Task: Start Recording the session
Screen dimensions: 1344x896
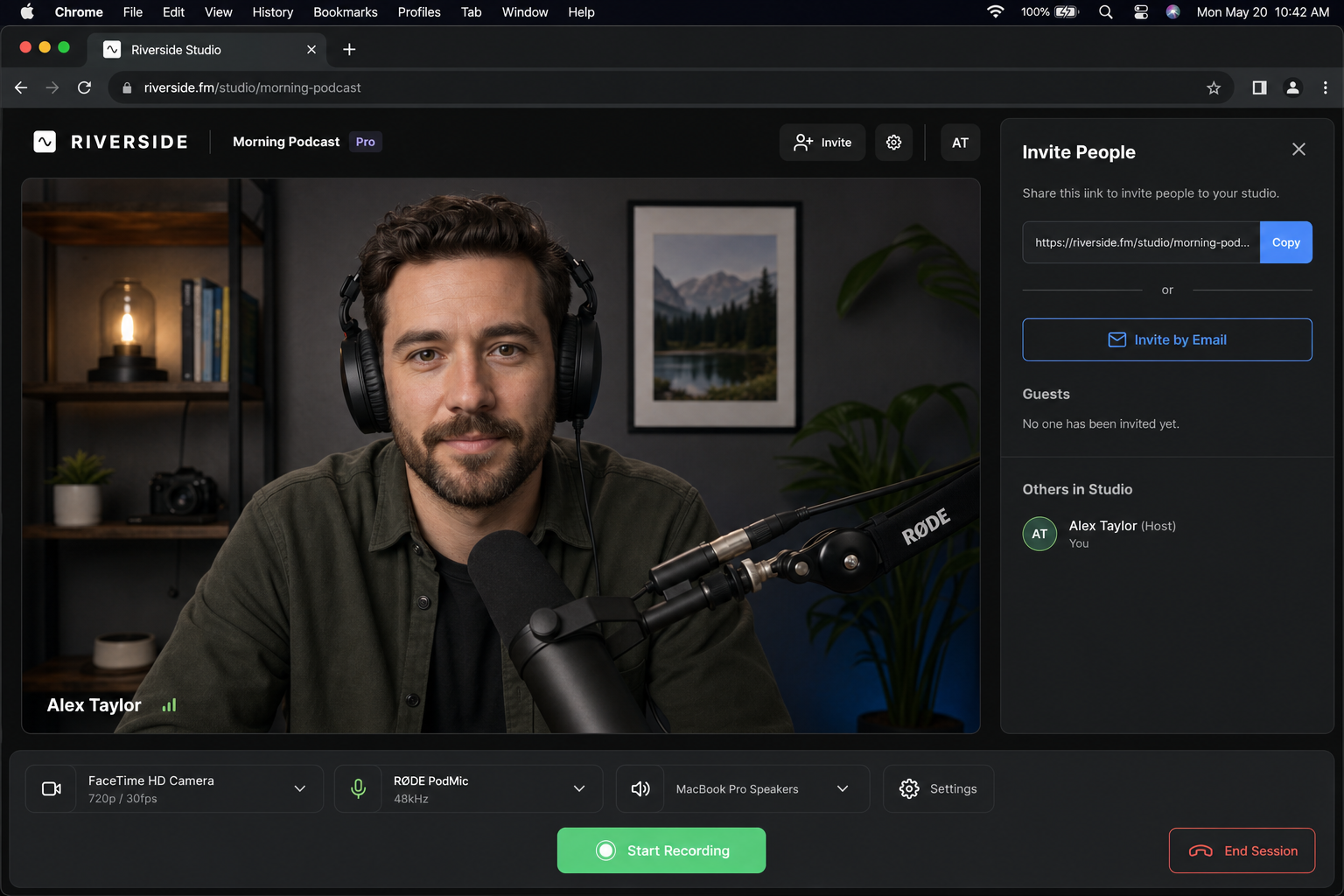Action: click(x=661, y=850)
